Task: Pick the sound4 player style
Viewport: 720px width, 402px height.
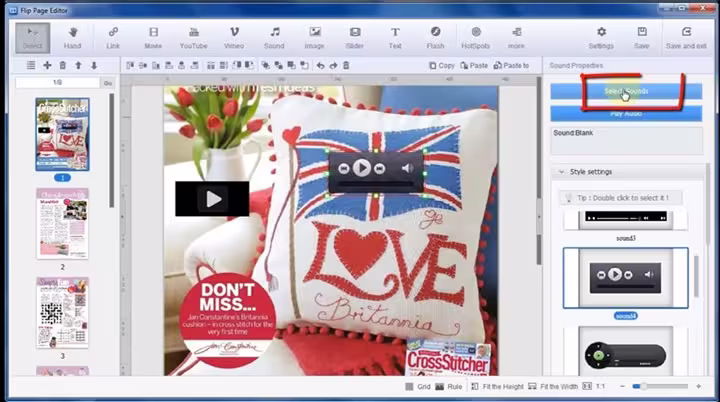Action: click(625, 278)
